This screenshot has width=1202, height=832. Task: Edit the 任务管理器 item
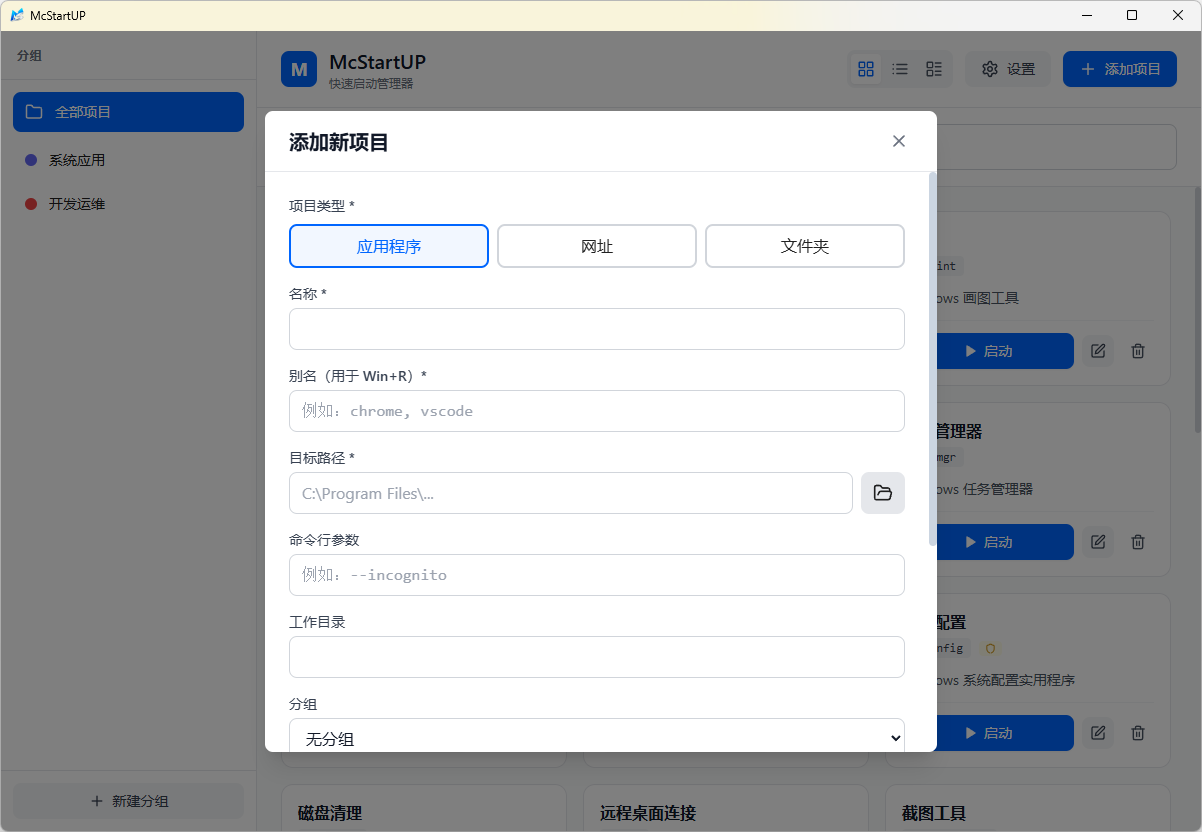point(1098,542)
